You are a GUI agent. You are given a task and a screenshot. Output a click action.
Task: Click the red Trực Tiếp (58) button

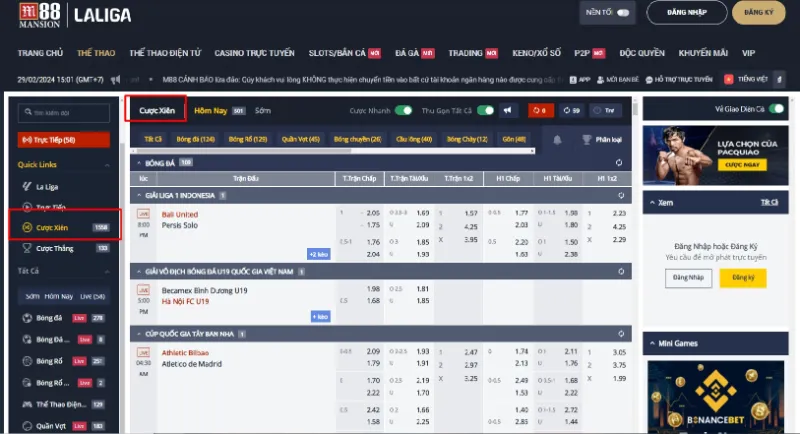(64, 140)
